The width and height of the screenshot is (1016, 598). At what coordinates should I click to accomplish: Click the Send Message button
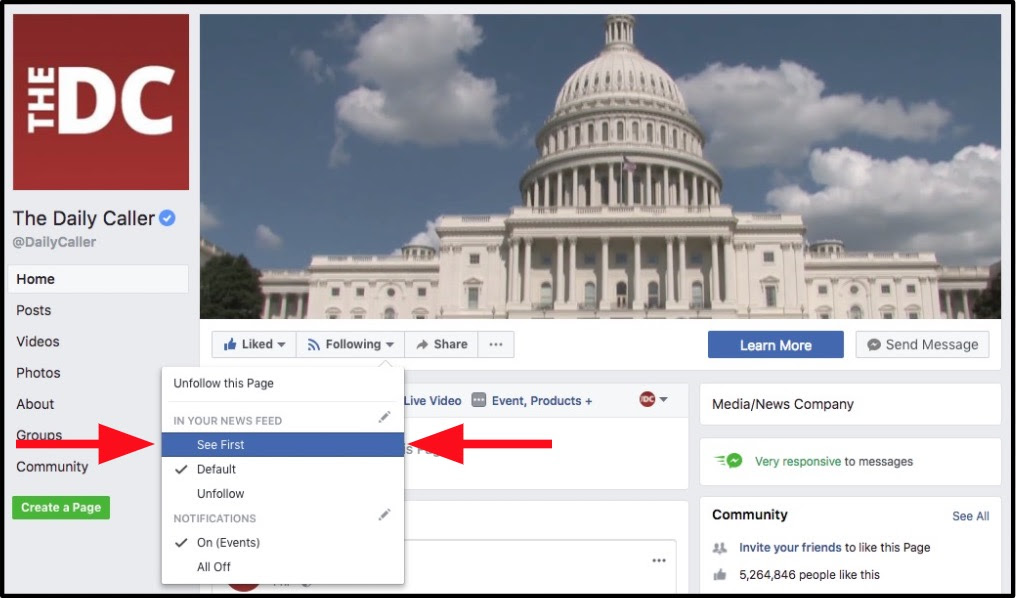coord(922,345)
